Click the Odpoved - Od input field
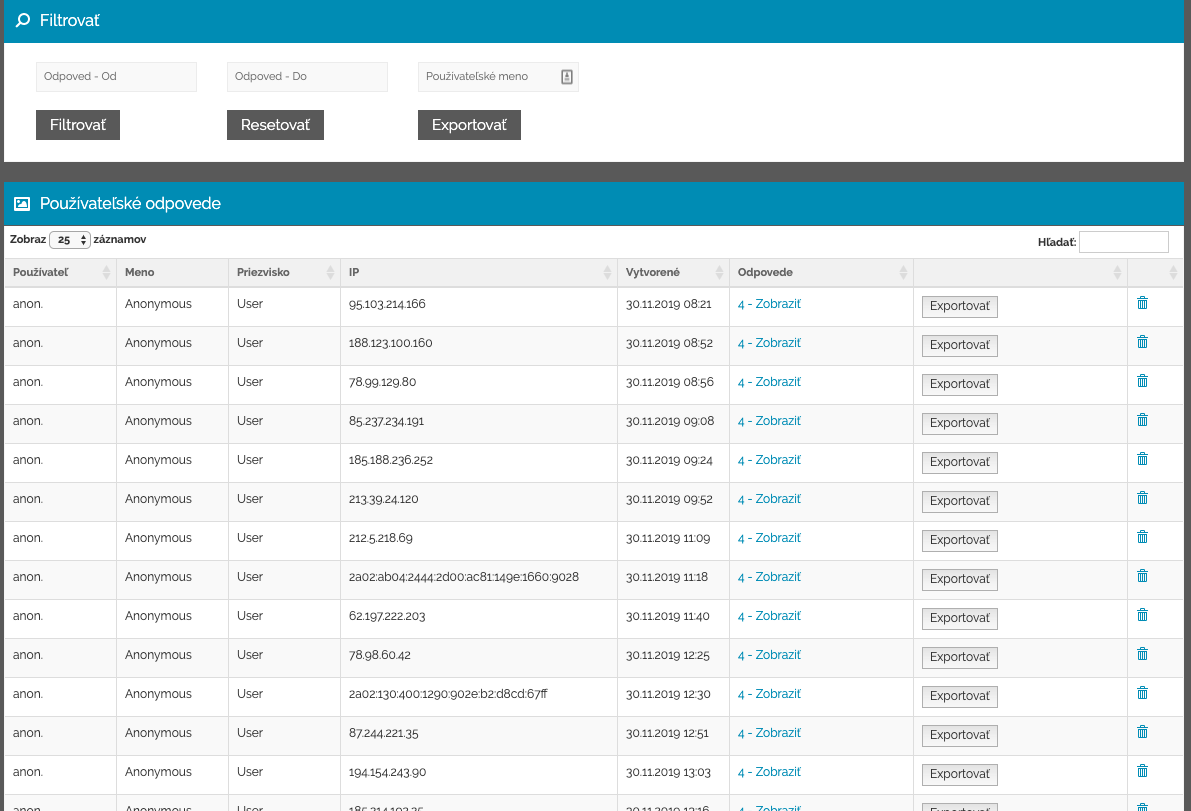 116,77
